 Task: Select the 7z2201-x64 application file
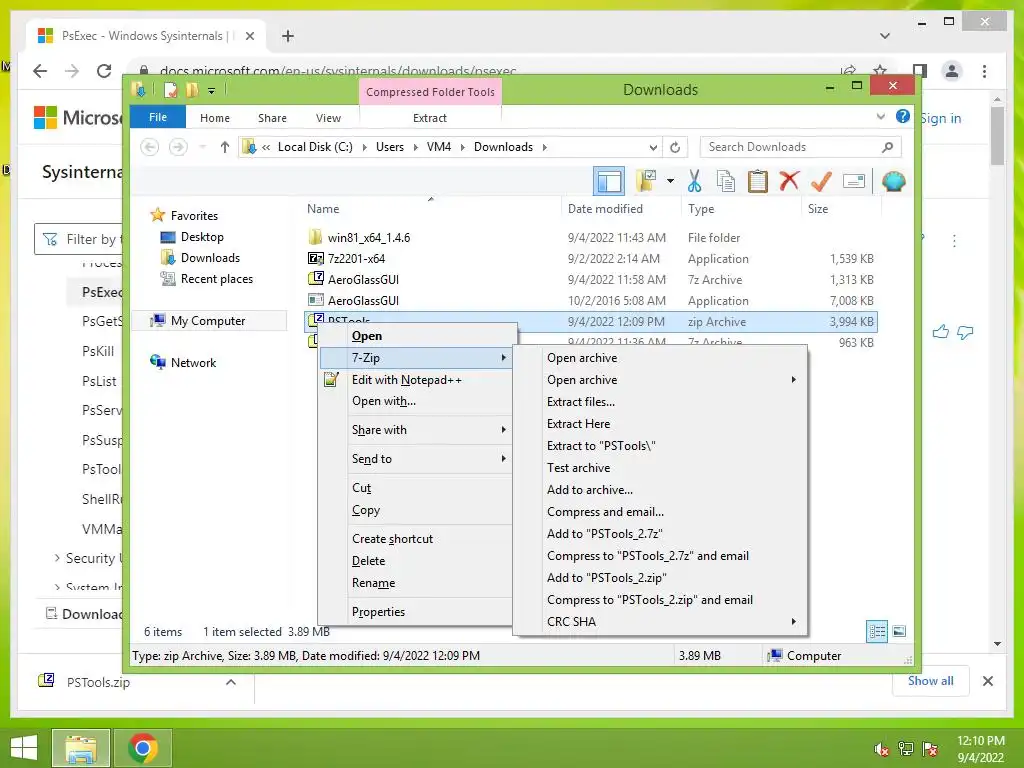click(357, 259)
